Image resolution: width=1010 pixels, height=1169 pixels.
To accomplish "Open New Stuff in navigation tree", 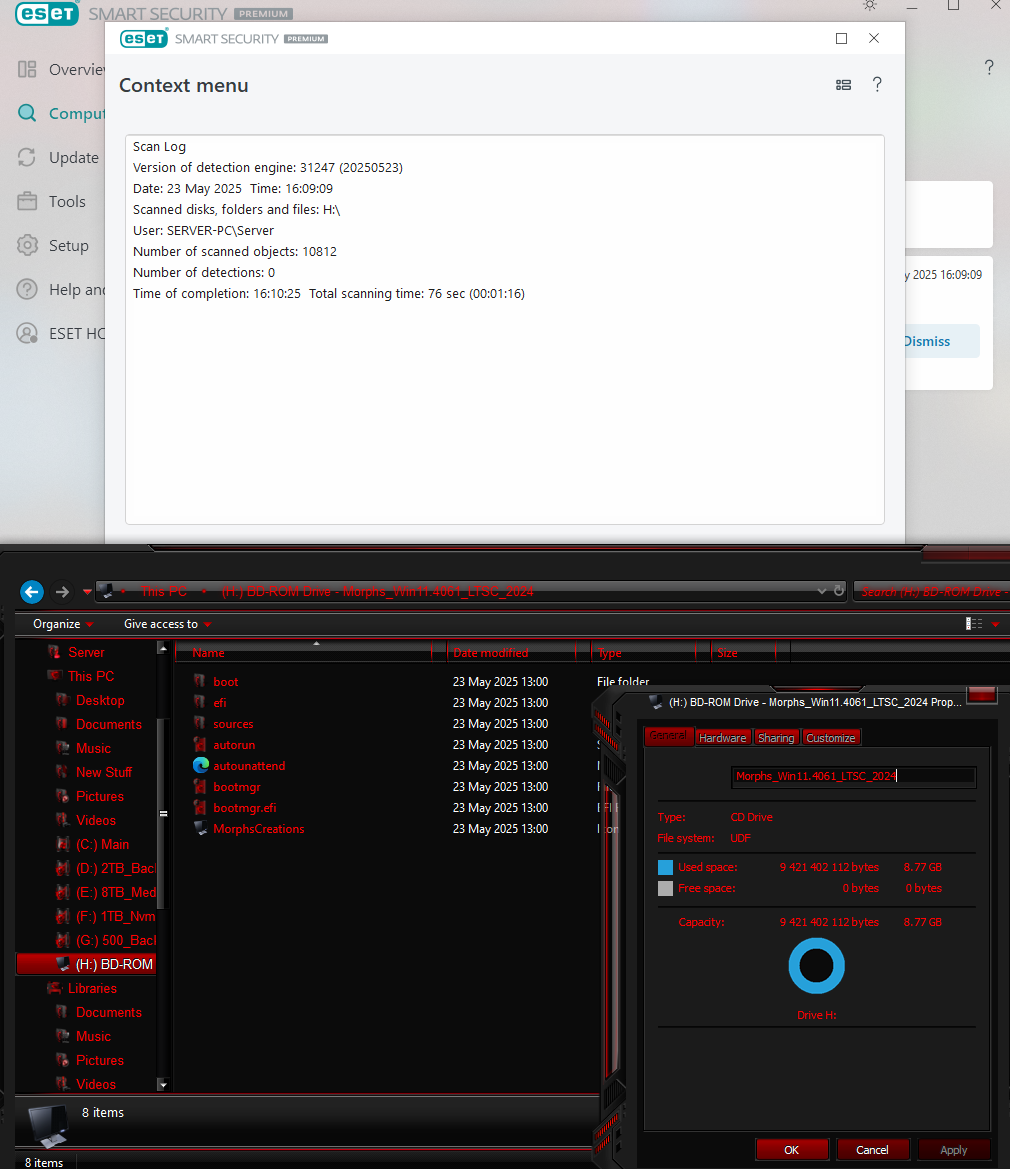I will coord(104,772).
